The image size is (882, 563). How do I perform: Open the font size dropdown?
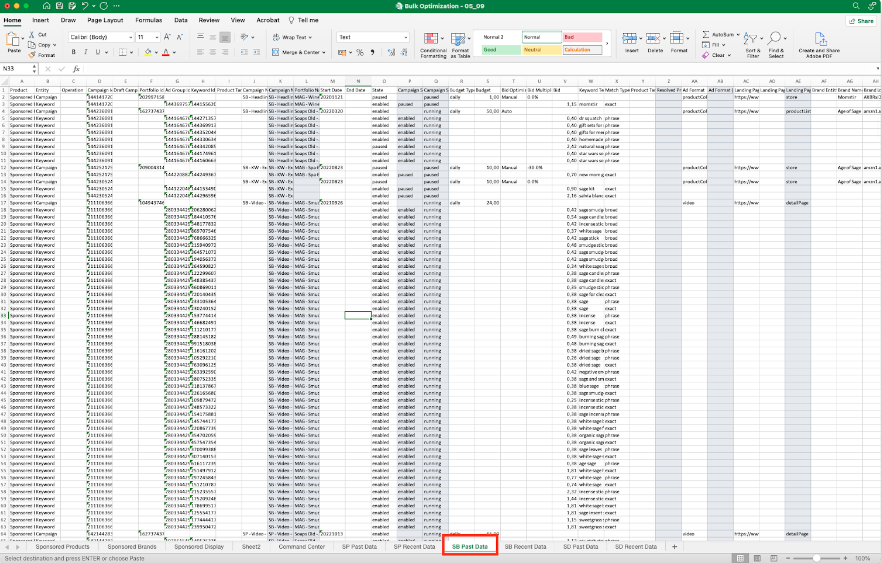(156, 37)
